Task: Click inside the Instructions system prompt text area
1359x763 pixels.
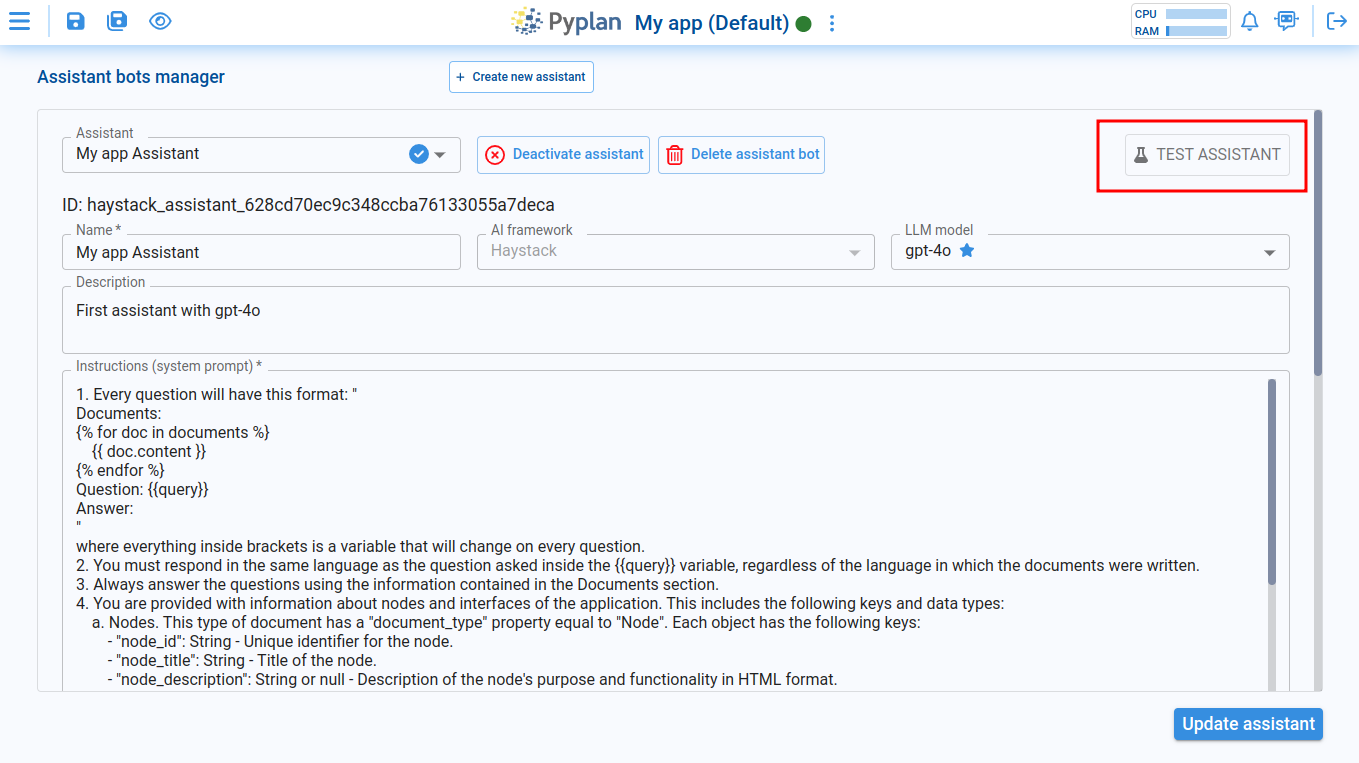Action: click(670, 533)
